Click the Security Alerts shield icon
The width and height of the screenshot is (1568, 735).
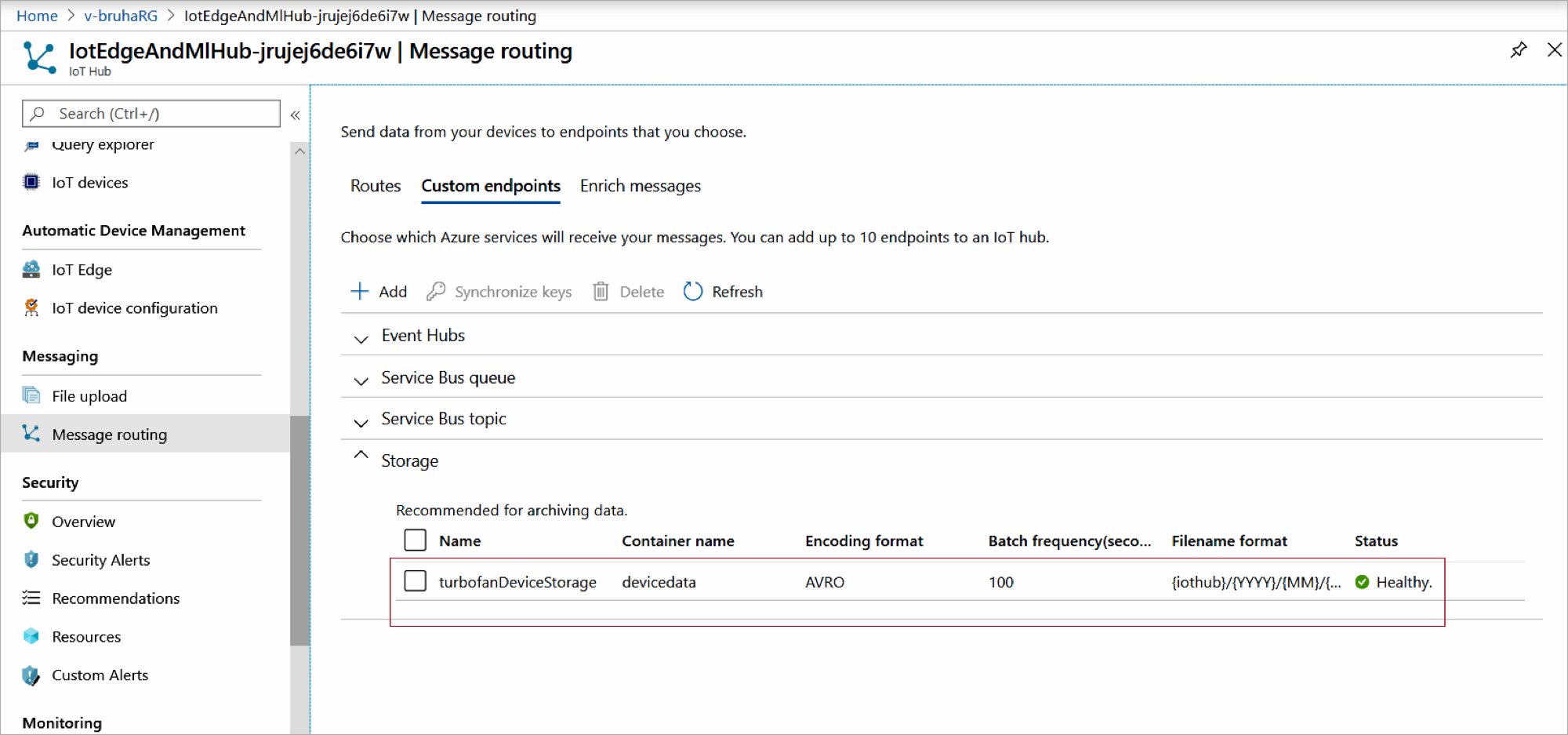point(31,559)
